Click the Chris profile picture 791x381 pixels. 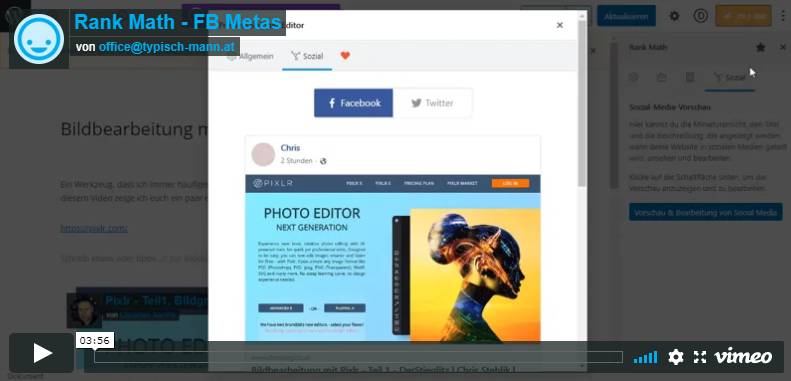[x=263, y=154]
